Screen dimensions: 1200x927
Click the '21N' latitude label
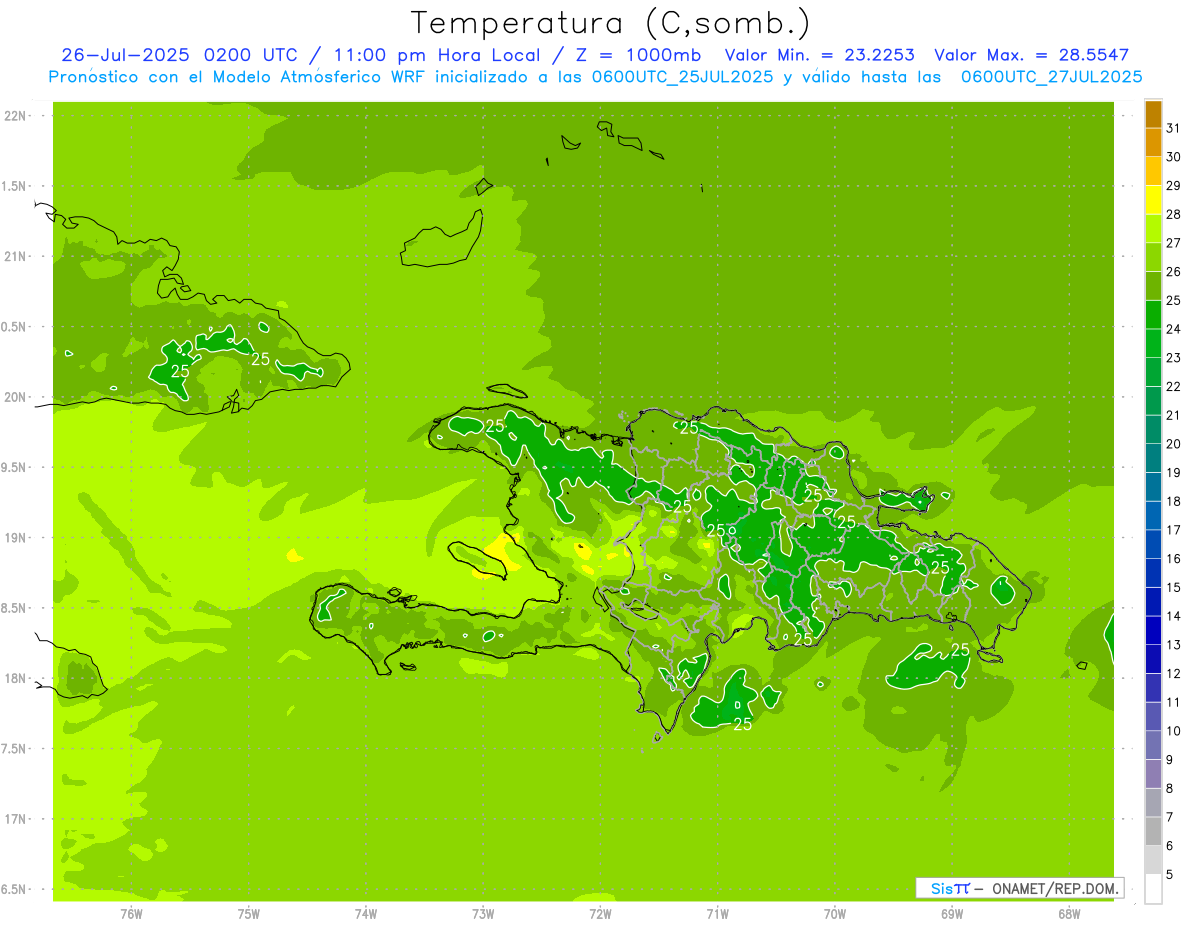click(x=15, y=256)
